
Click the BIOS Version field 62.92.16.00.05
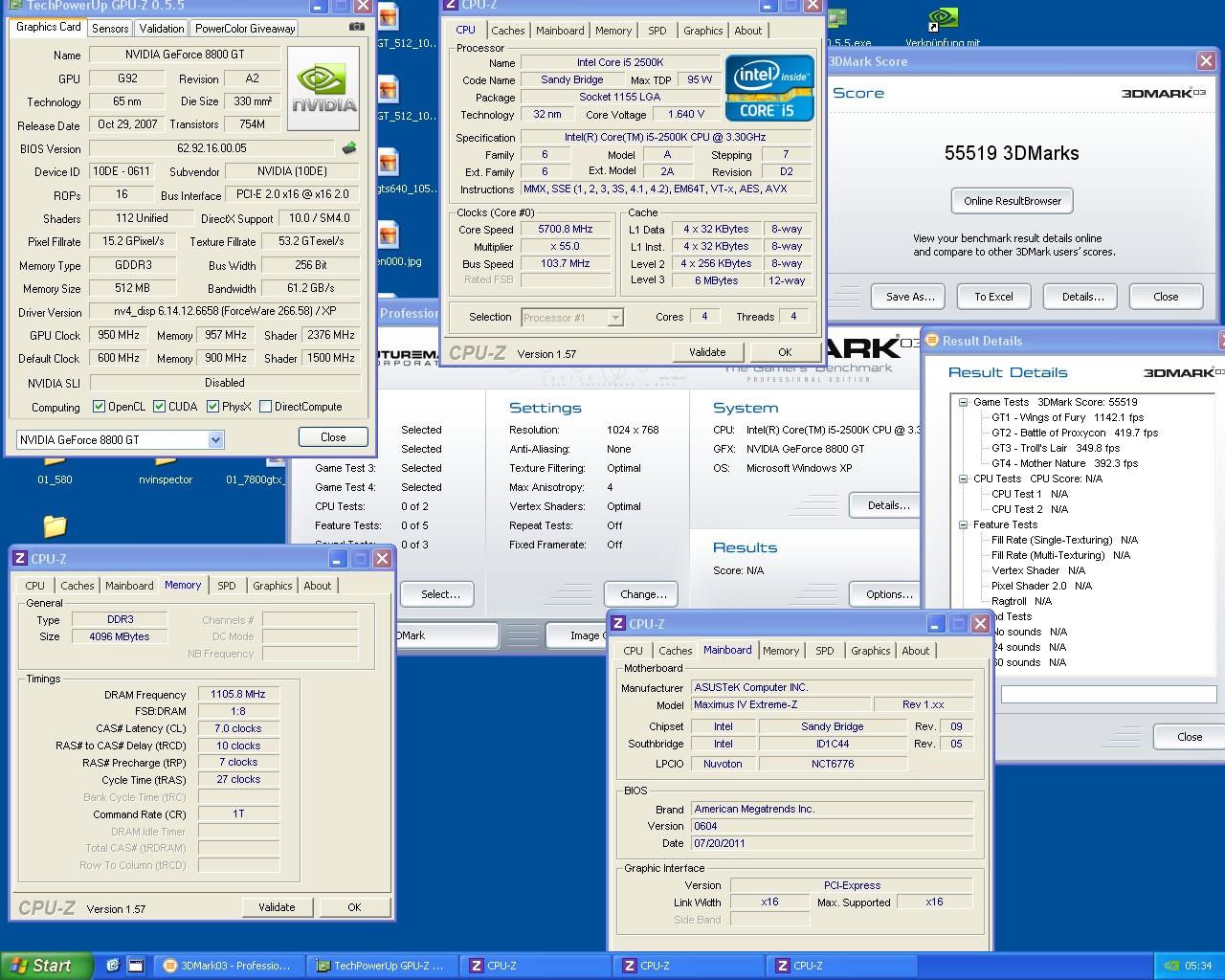click(212, 148)
